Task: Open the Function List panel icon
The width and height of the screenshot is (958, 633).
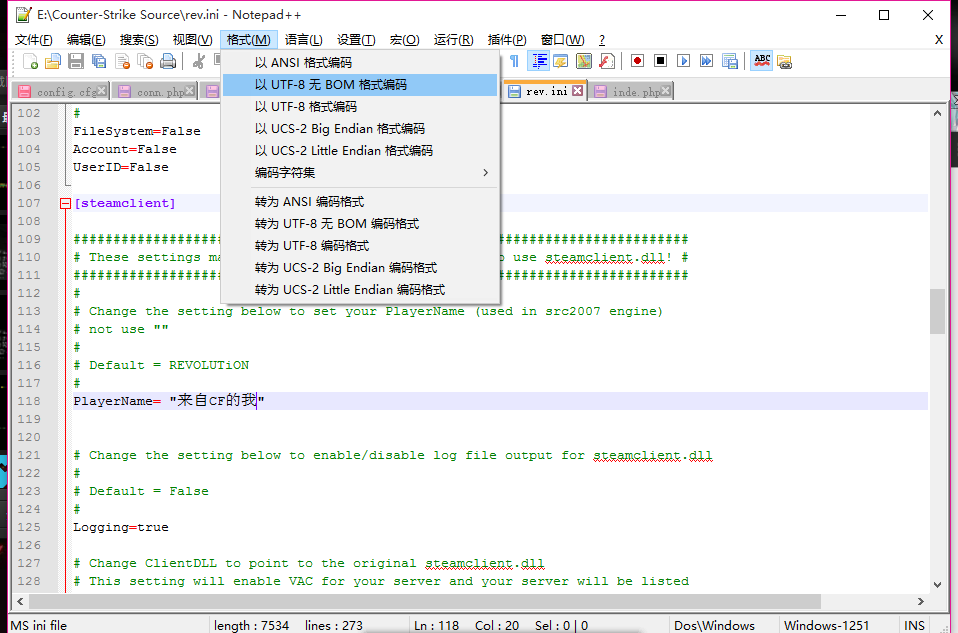Action: [x=607, y=61]
